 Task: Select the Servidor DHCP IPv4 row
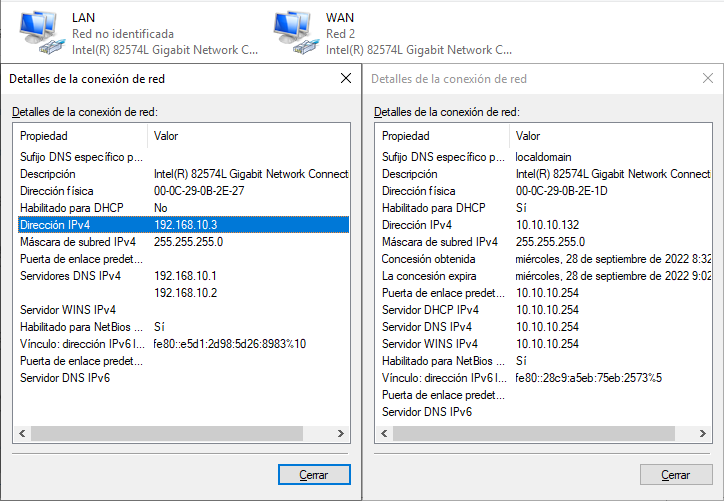point(545,310)
